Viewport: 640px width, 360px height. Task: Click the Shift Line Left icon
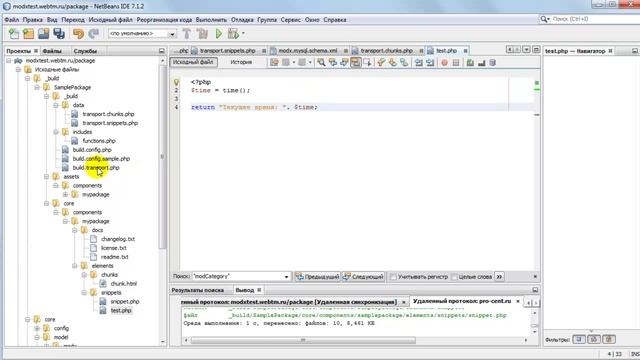(x=418, y=62)
